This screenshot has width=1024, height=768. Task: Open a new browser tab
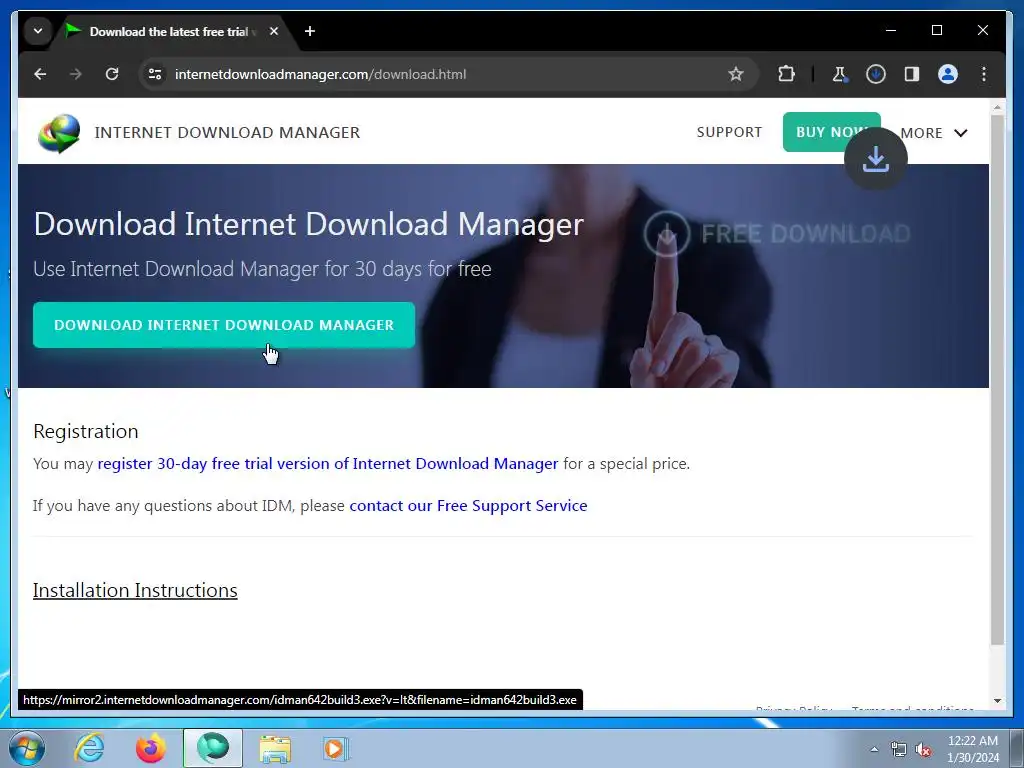310,31
